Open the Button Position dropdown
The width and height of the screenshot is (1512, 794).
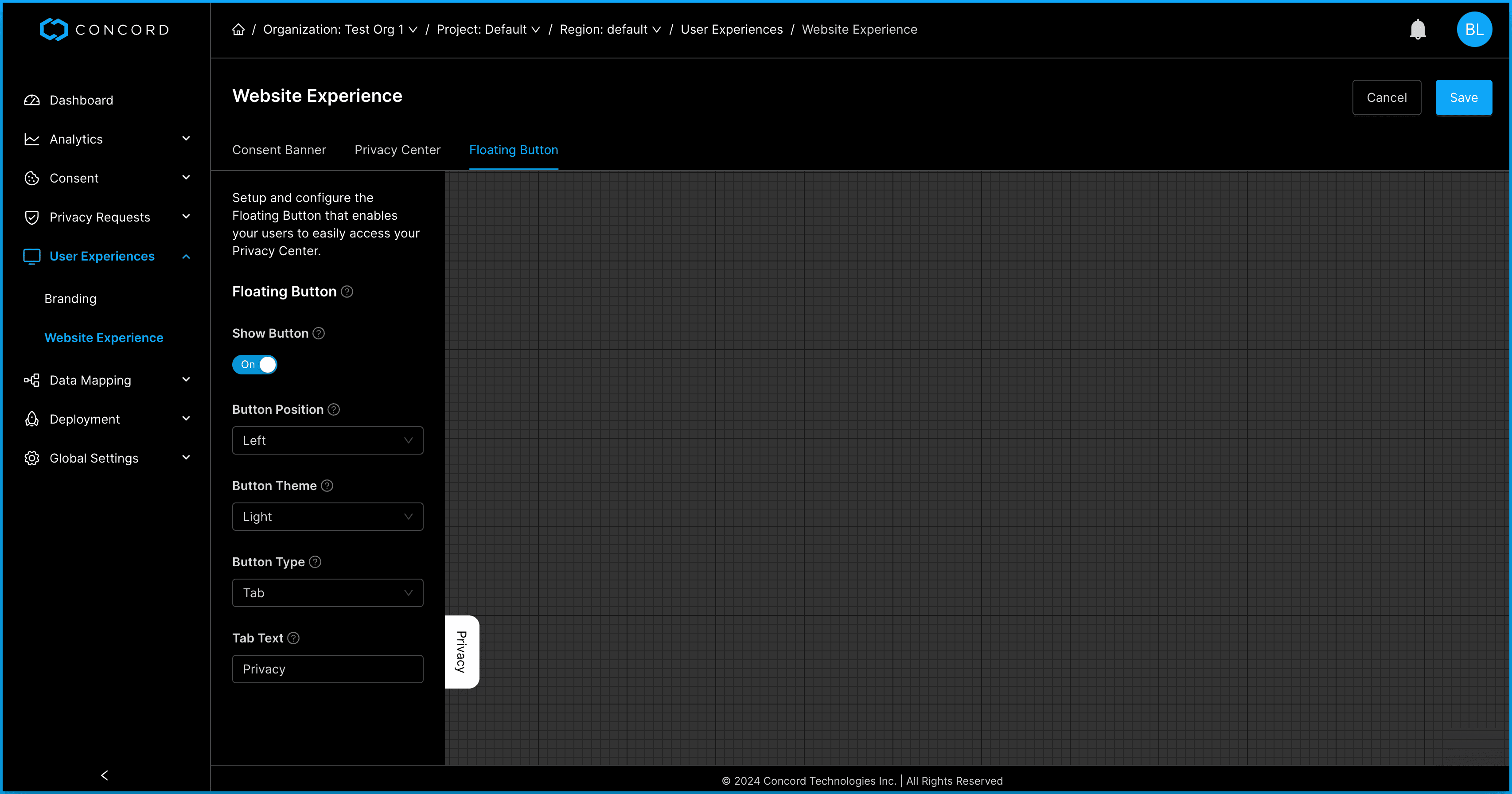tap(327, 440)
